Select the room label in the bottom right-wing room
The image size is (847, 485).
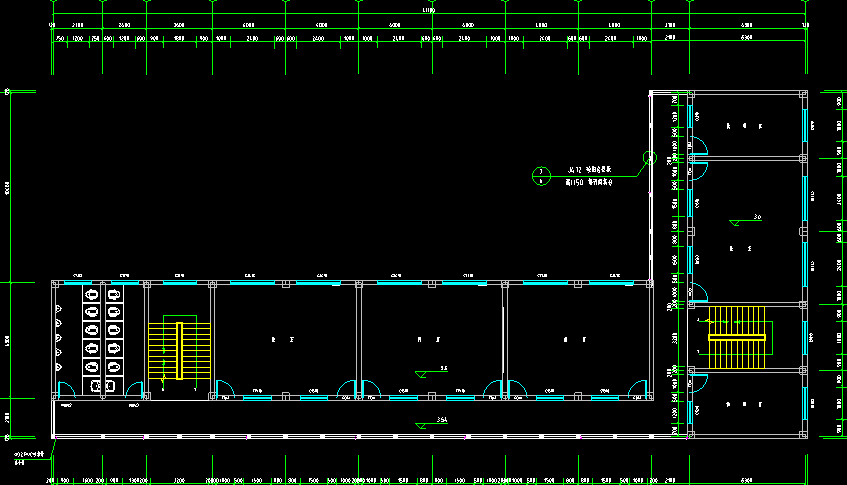pos(744,404)
